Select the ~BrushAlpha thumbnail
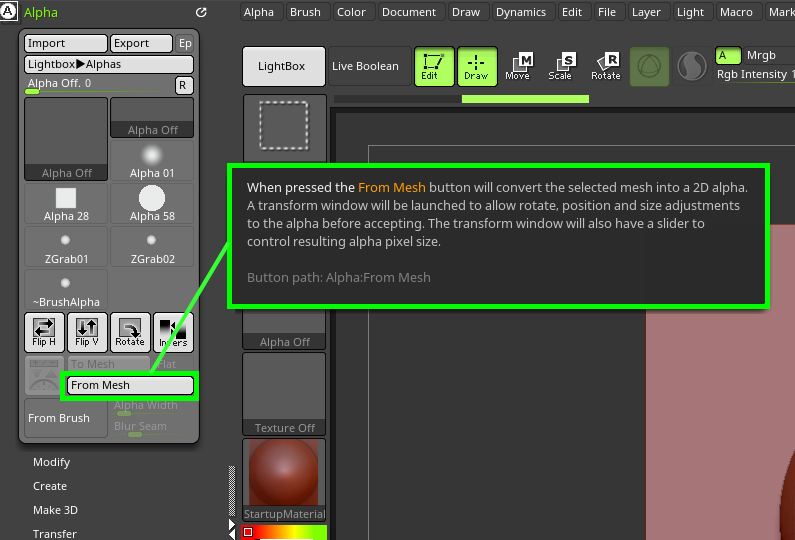 coord(66,290)
